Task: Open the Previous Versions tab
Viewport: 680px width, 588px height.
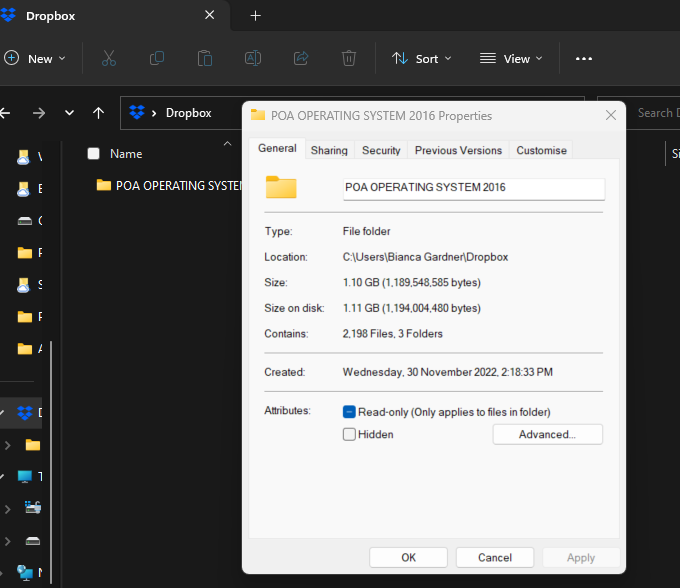Action: click(458, 150)
